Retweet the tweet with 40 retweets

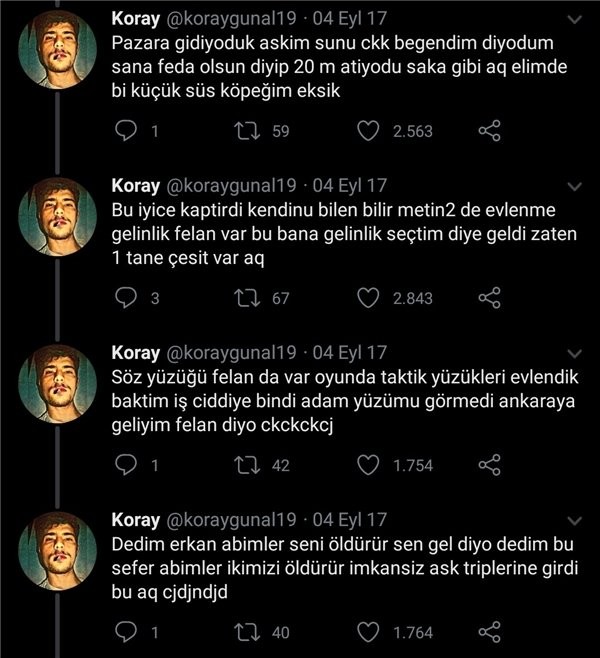pyautogui.click(x=247, y=632)
